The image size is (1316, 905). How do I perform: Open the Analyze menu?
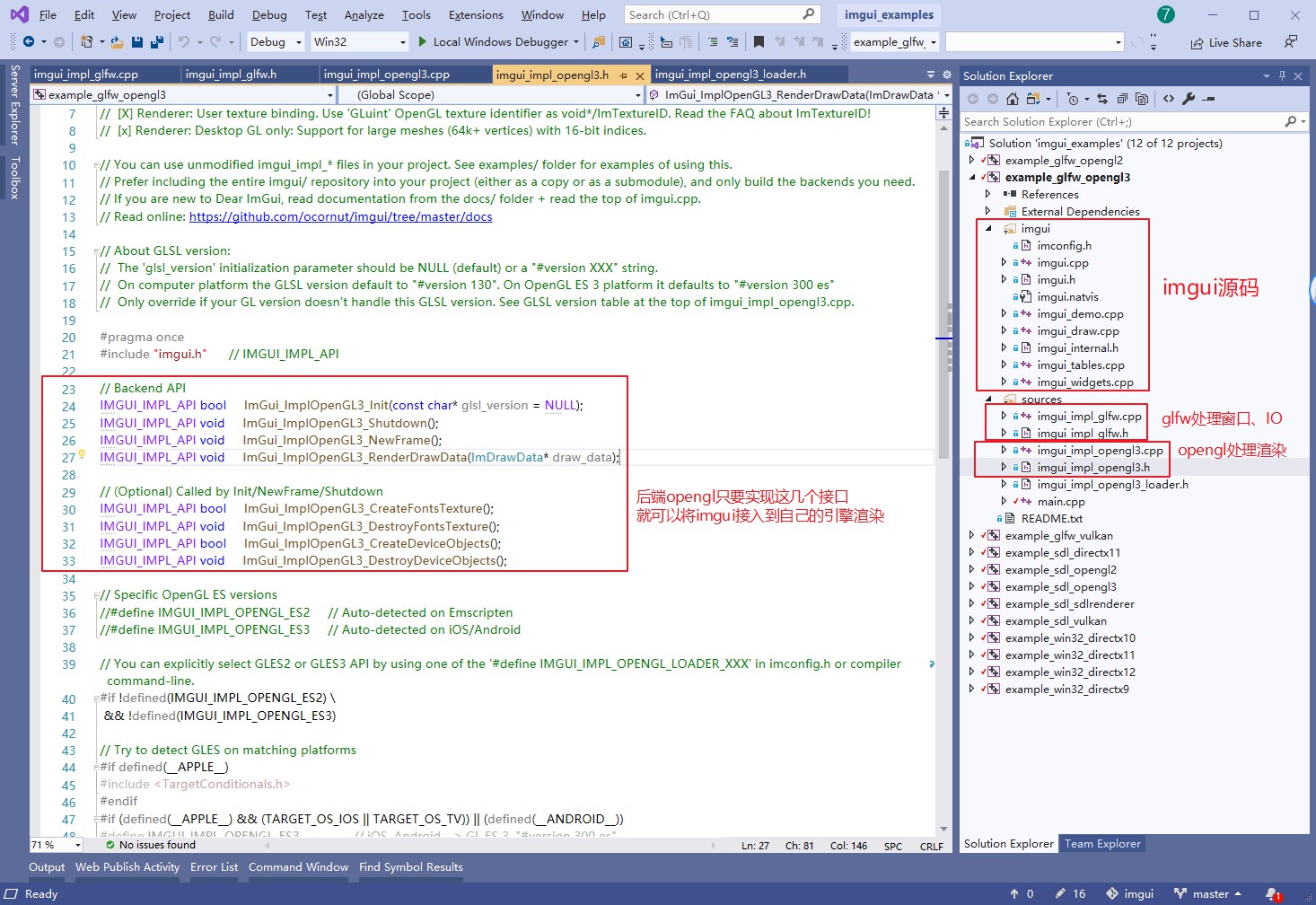coord(364,14)
